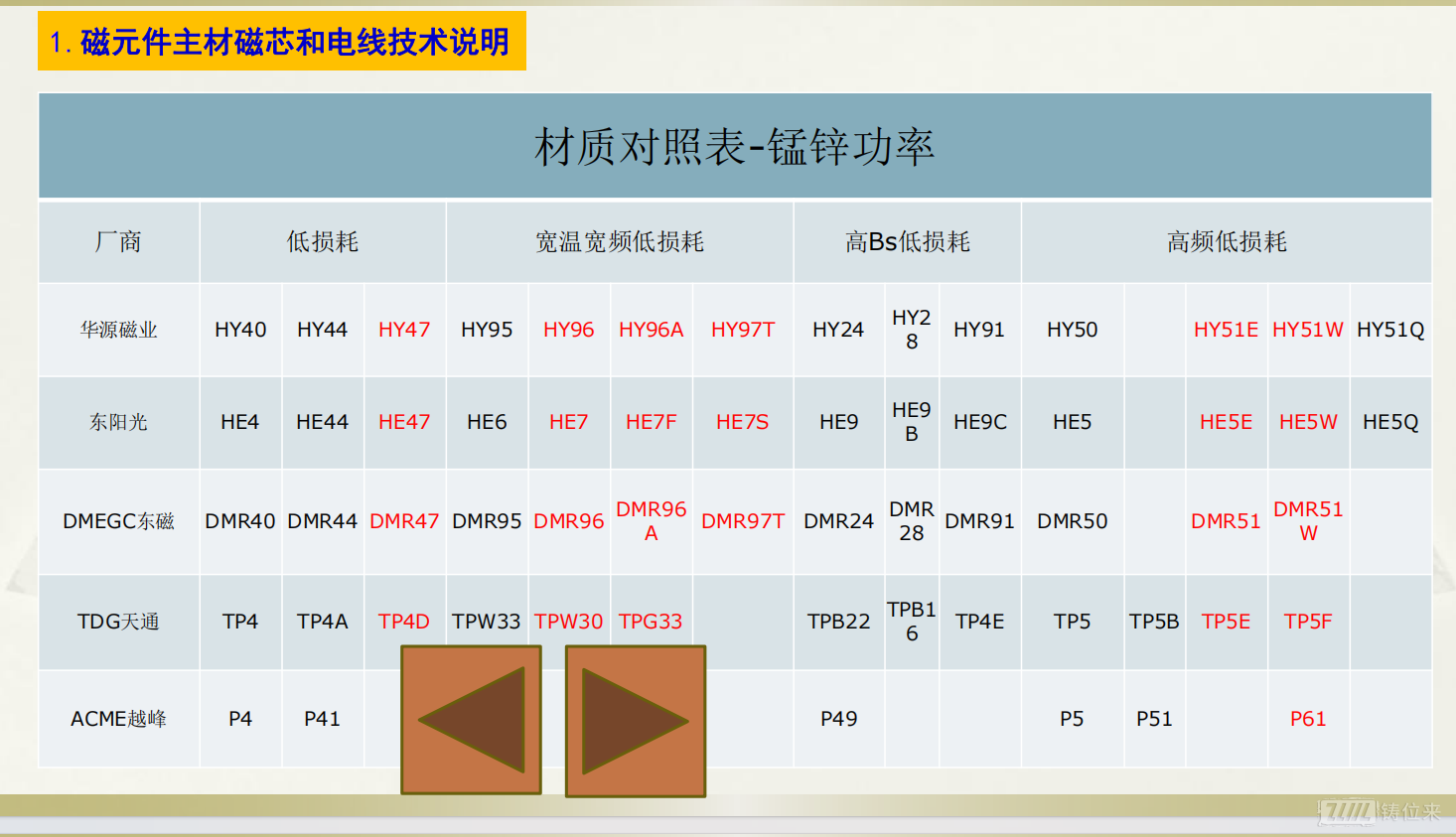Select cell DMR95
1456x837 pixels.
487,521
